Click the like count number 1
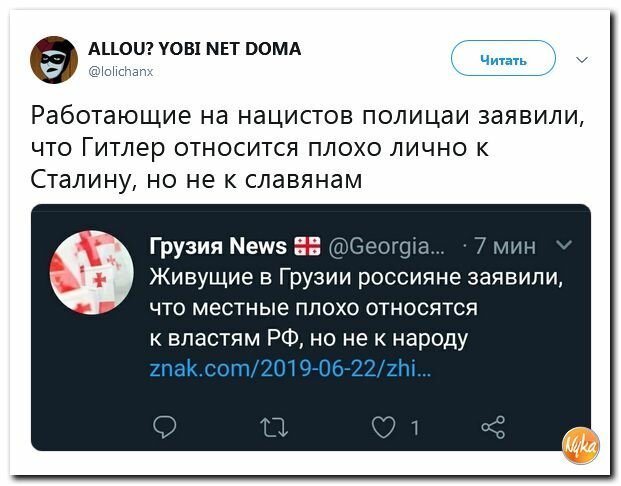Image resolution: width=621 pixels, height=486 pixels. tap(415, 428)
